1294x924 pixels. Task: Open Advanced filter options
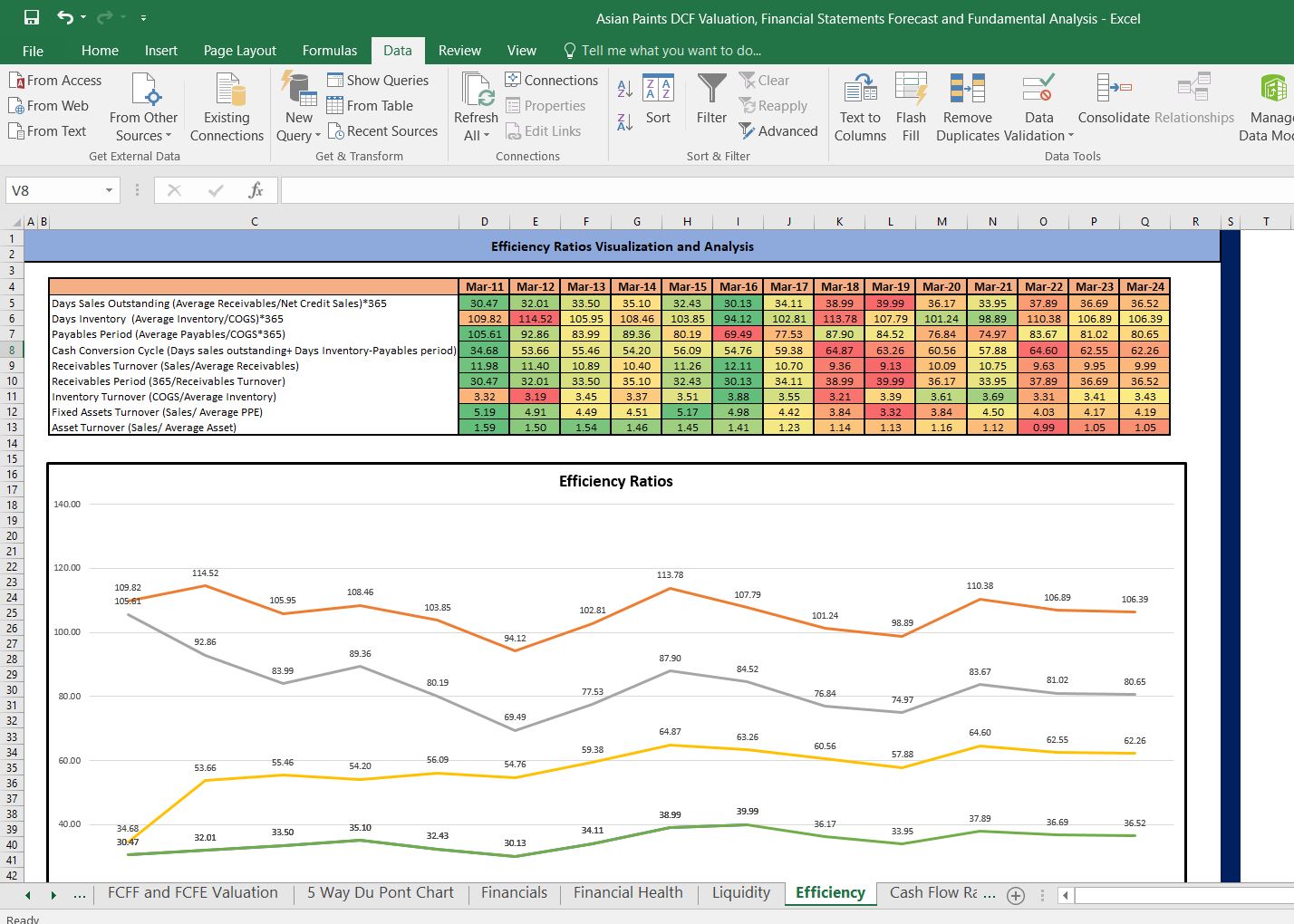pyautogui.click(x=778, y=131)
